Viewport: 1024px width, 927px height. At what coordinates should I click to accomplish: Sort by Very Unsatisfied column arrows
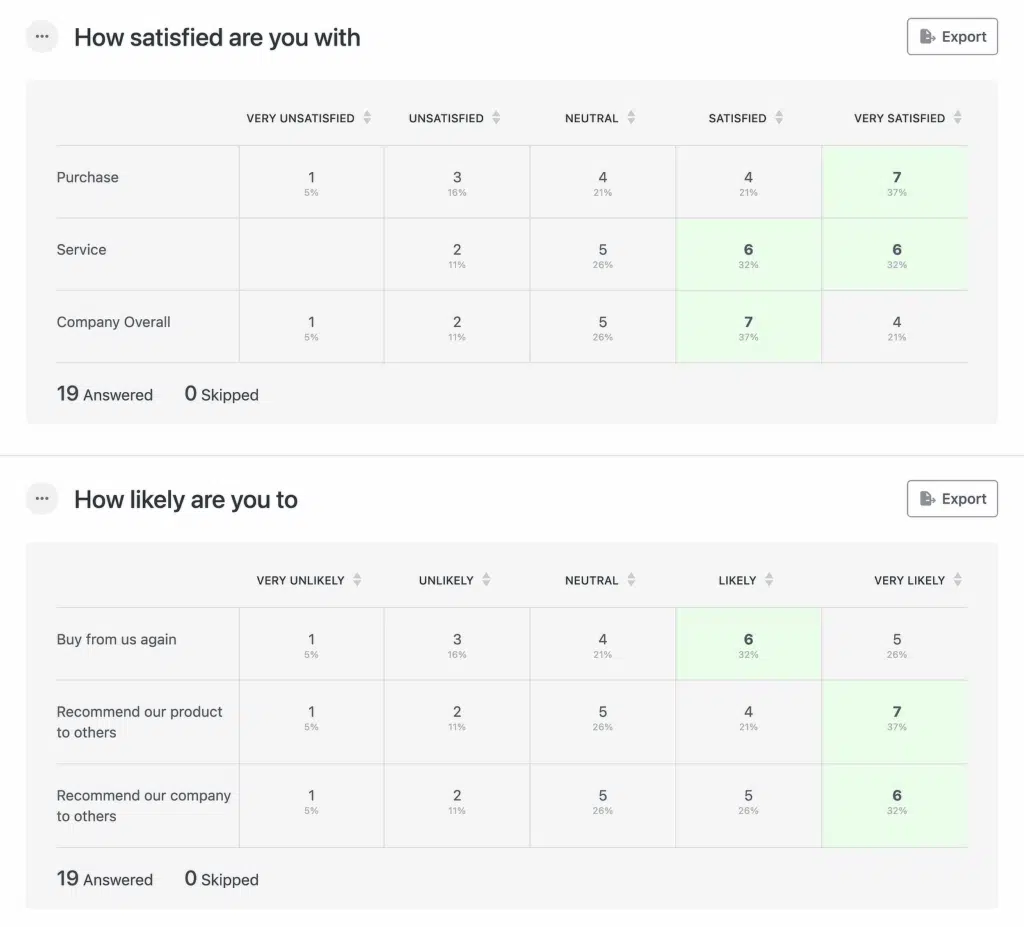(367, 118)
